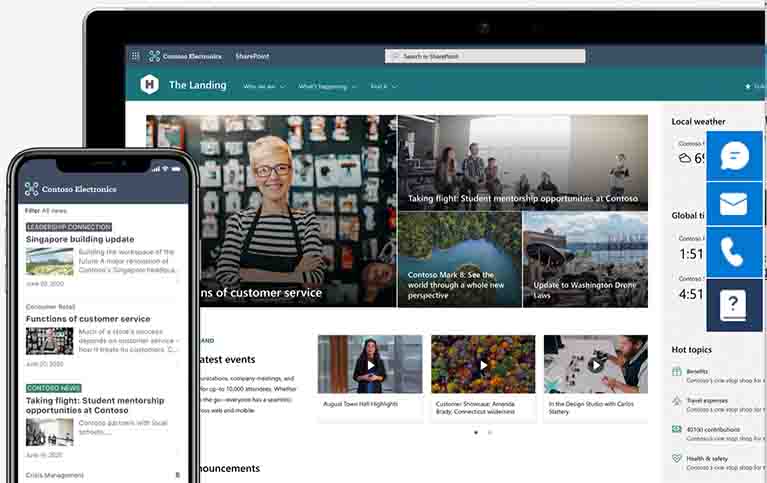This screenshot has width=767, height=483.
Task: Open the app launcher waffle icon
Action: point(135,56)
